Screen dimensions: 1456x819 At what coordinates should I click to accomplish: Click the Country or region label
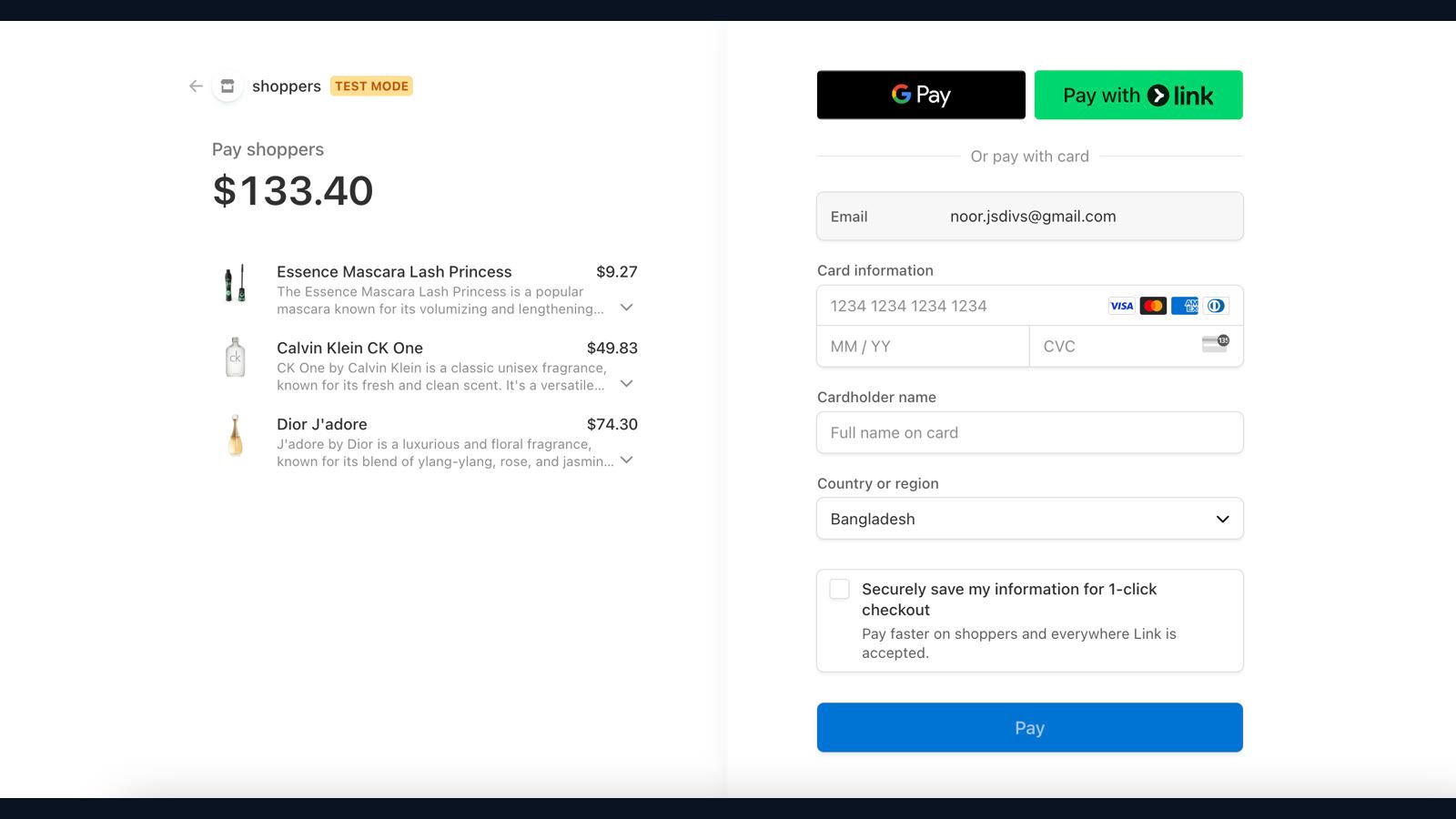[878, 483]
